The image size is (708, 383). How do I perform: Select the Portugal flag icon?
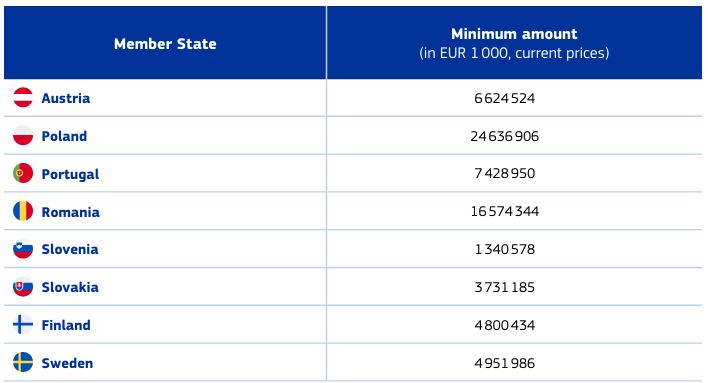click(x=23, y=173)
